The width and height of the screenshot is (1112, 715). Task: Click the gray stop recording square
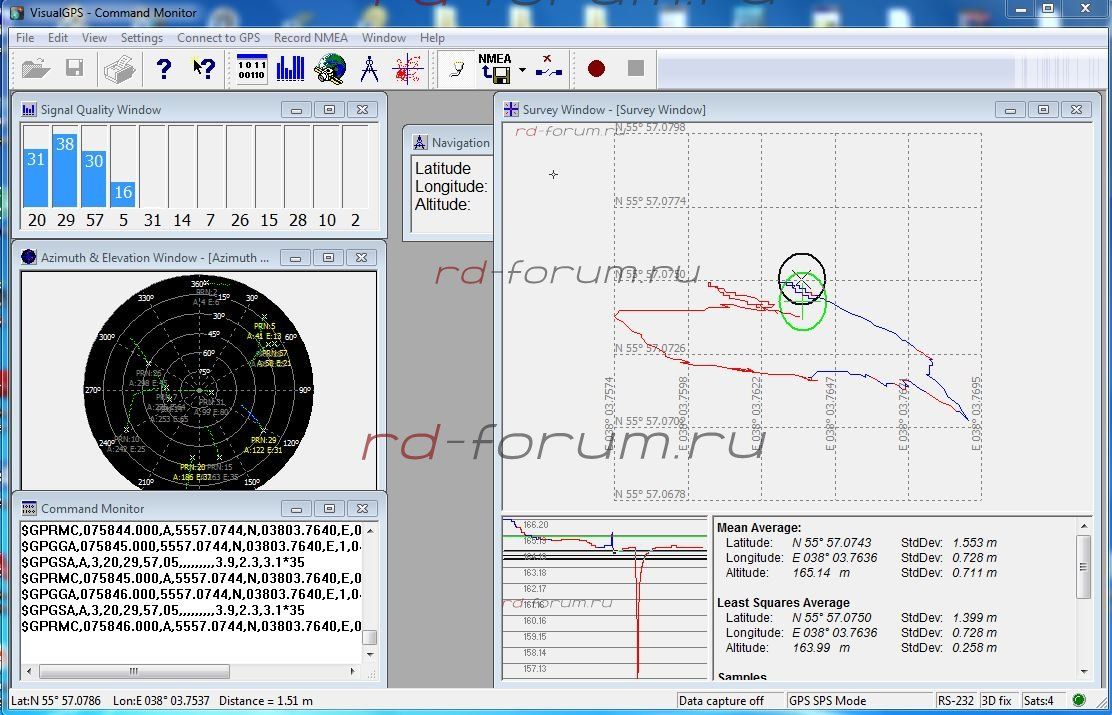pyautogui.click(x=635, y=68)
